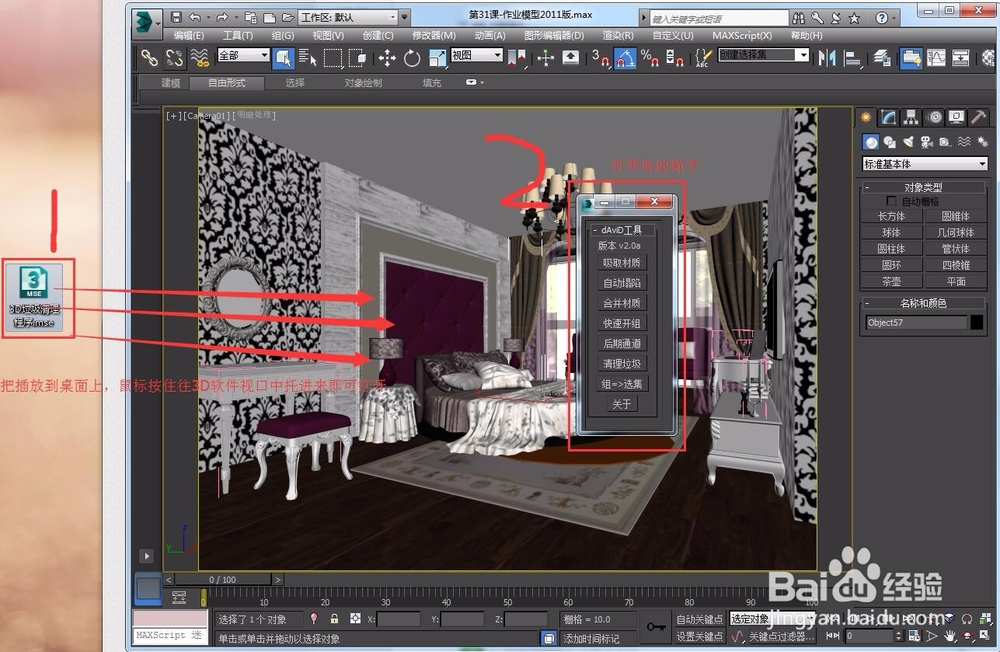The width and height of the screenshot is (1000, 652).
Task: Click the Mirror tool icon
Action: click(827, 58)
